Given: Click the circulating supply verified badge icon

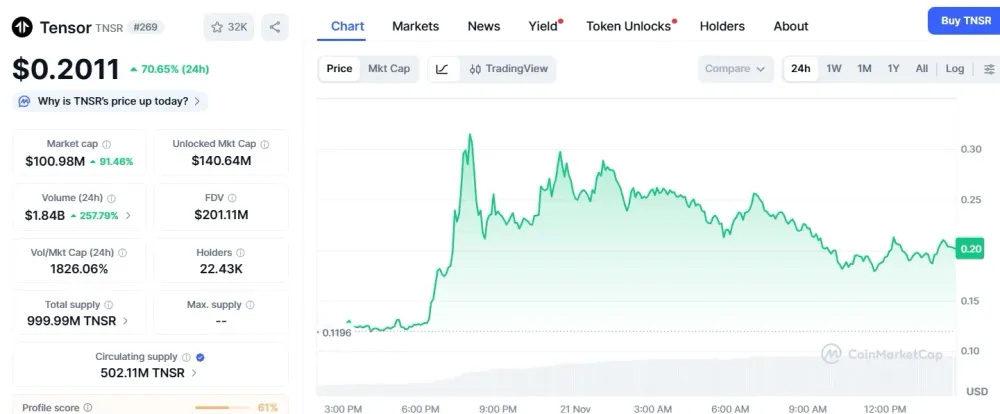Looking at the screenshot, I should coord(200,357).
